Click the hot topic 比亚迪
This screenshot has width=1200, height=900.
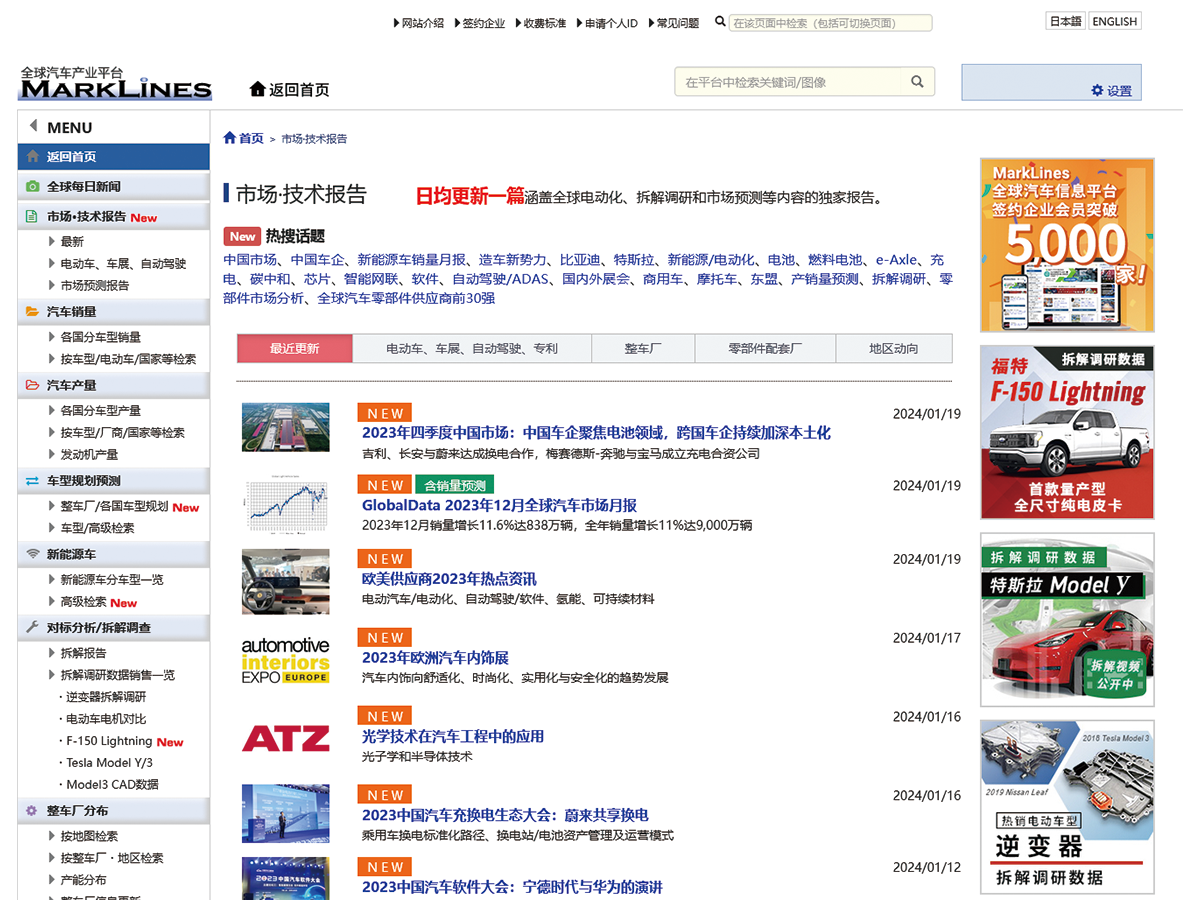pyautogui.click(x=580, y=260)
